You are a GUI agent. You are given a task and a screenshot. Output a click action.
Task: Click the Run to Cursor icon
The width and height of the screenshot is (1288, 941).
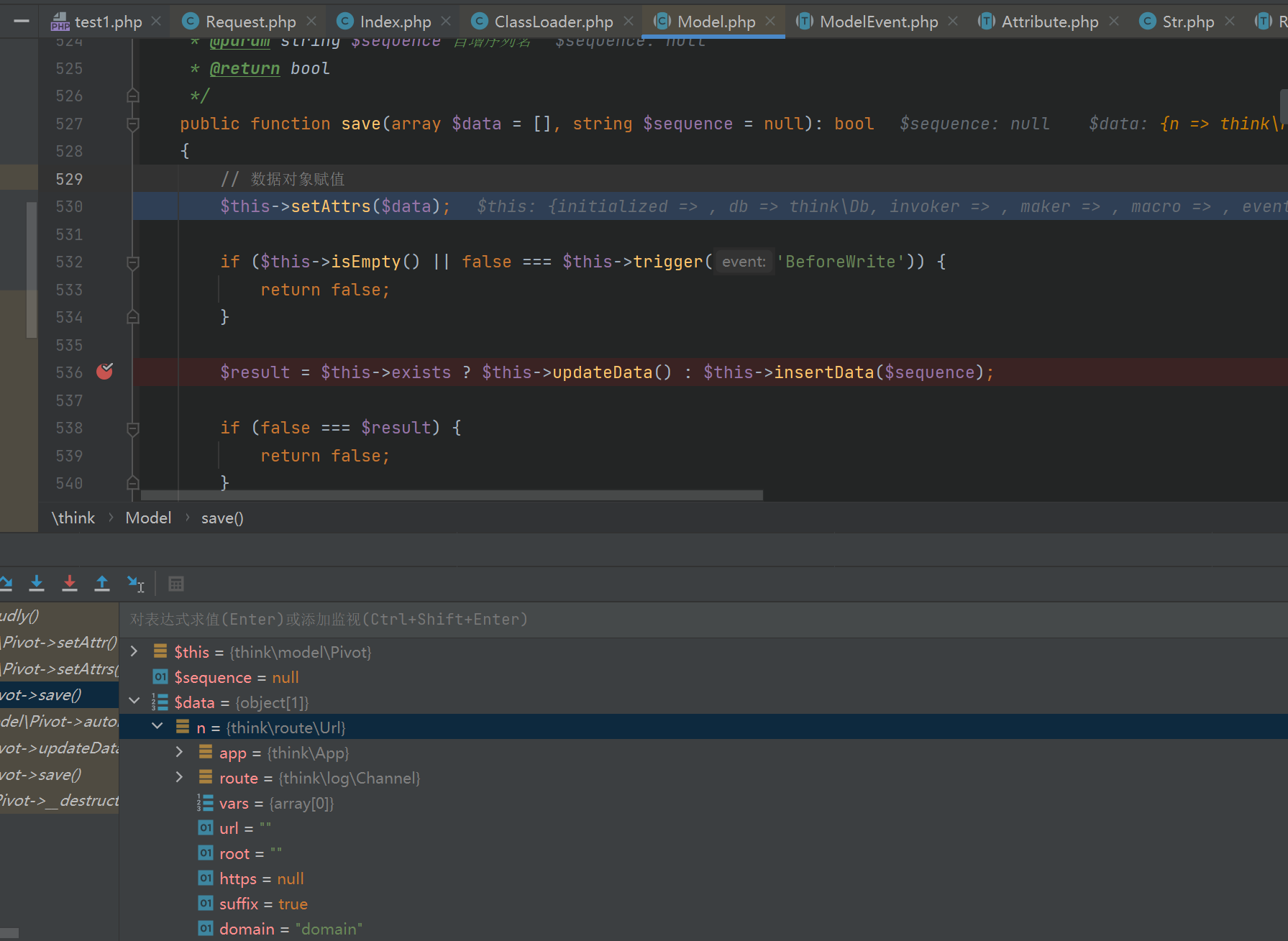(x=135, y=583)
